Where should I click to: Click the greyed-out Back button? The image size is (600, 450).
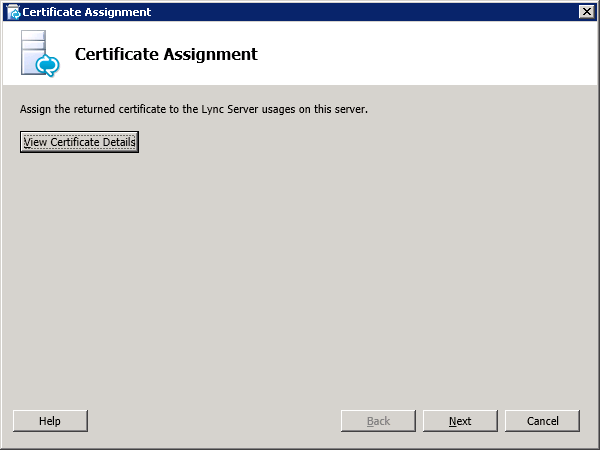point(378,421)
